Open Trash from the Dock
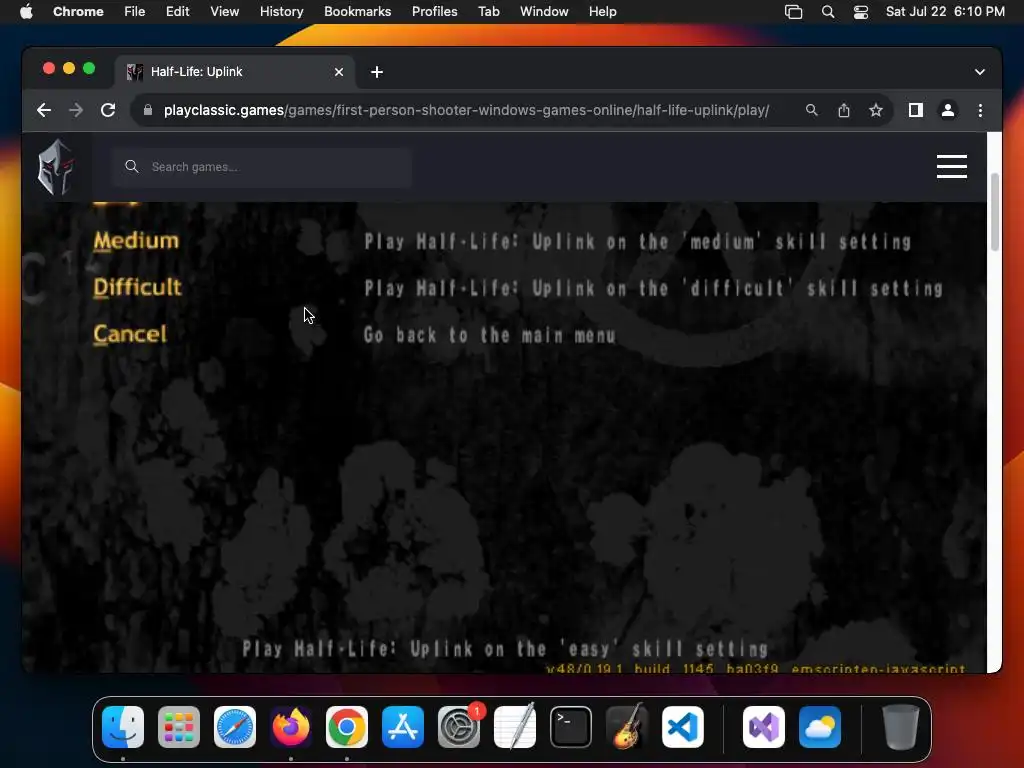The height and width of the screenshot is (768, 1024). pos(901,727)
